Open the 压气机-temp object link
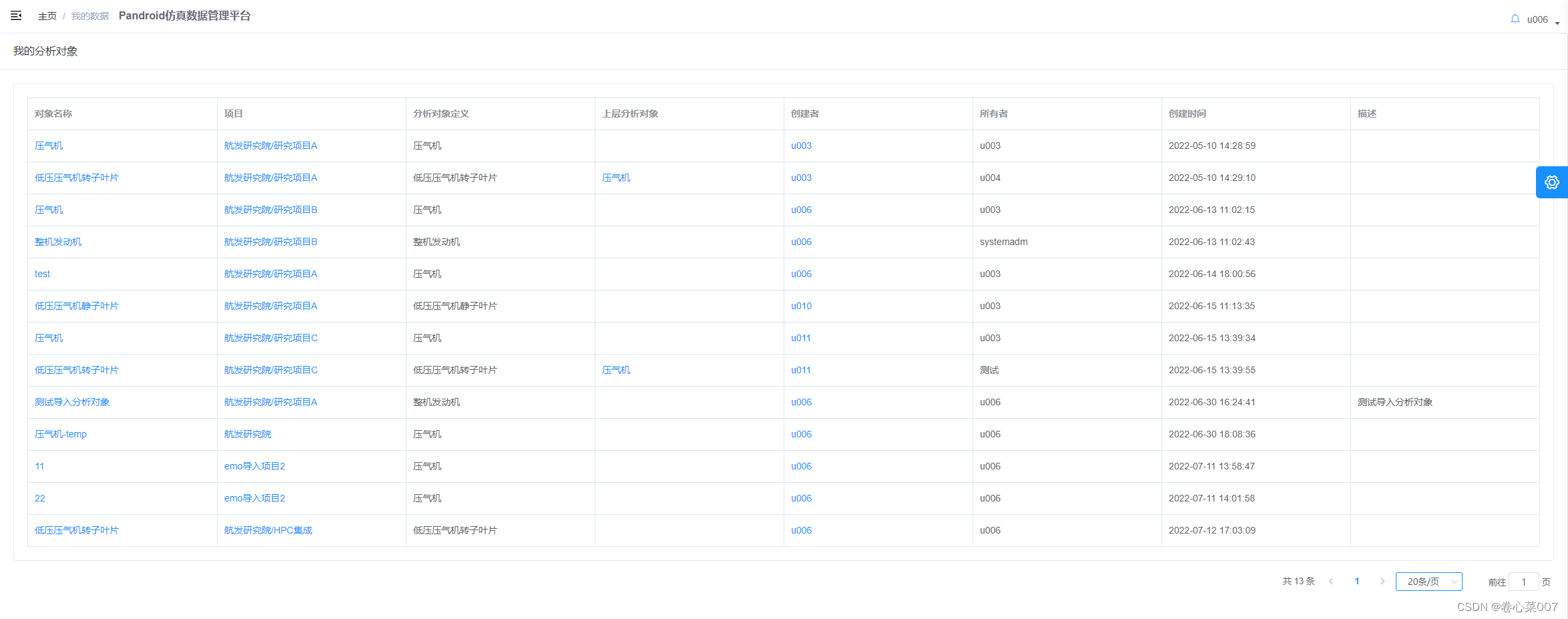The height and width of the screenshot is (619, 1568). click(61, 434)
